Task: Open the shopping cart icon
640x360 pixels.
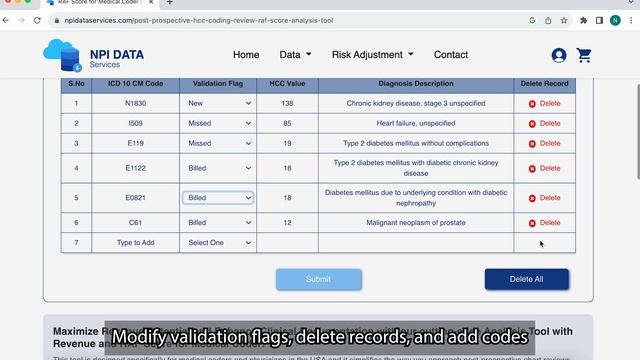Action: (x=584, y=55)
